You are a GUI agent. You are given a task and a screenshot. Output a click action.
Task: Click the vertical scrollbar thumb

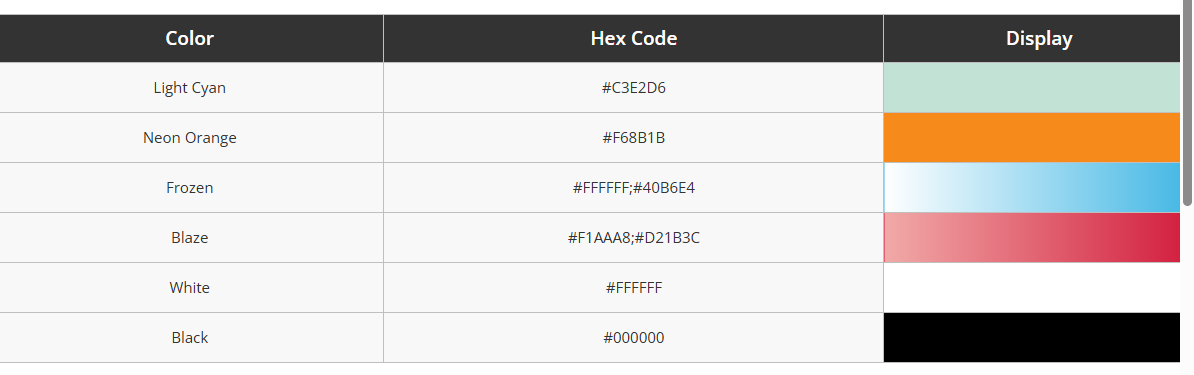pos(1187,103)
